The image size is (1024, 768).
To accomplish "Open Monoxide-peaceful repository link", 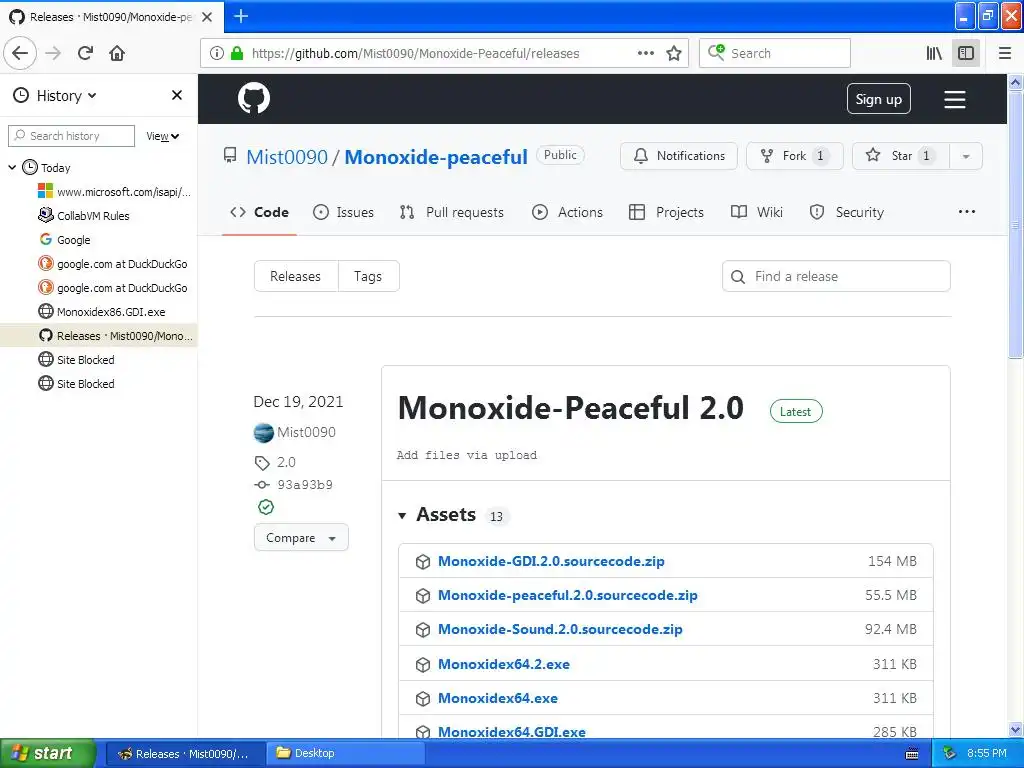I will [x=436, y=157].
